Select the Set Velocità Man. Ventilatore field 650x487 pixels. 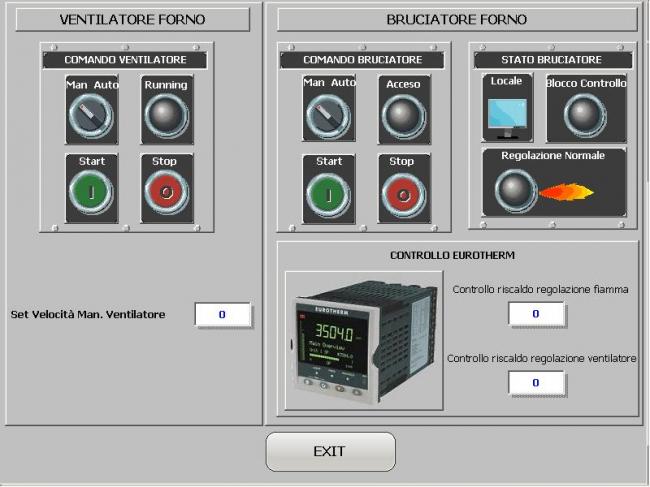pyautogui.click(x=223, y=315)
